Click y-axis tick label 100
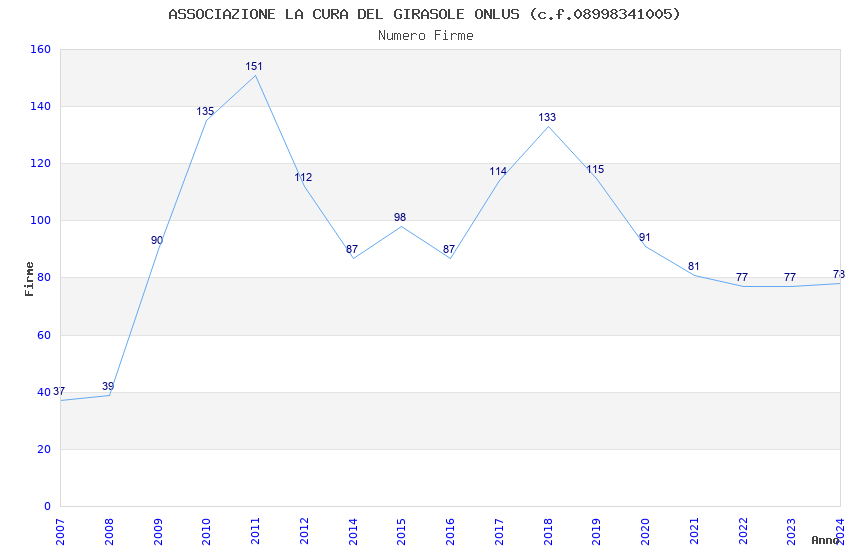This screenshot has height=550, width=850. [x=40, y=221]
